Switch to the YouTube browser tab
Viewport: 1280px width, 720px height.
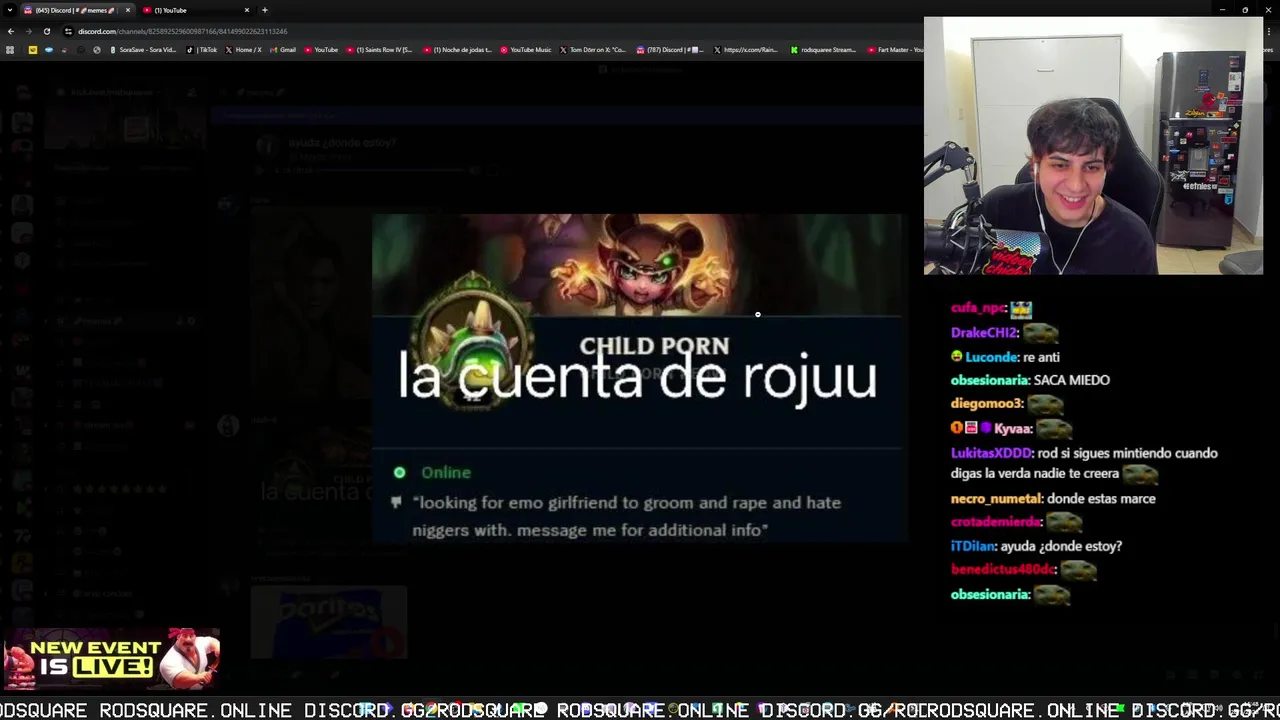point(195,10)
